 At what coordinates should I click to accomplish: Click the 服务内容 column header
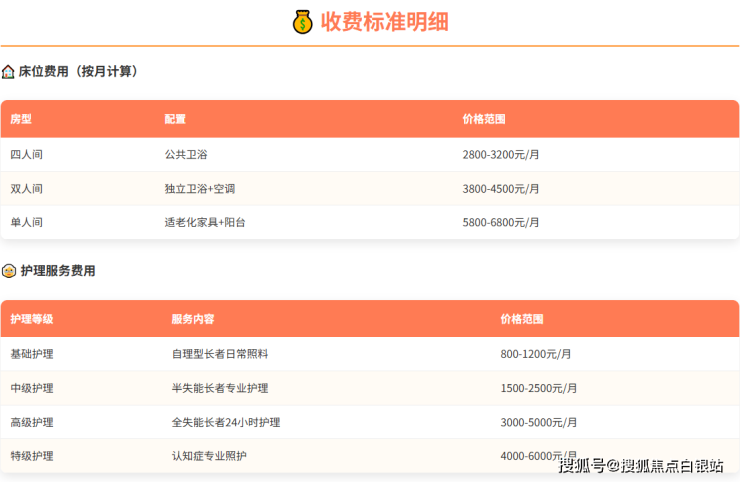[x=193, y=319]
